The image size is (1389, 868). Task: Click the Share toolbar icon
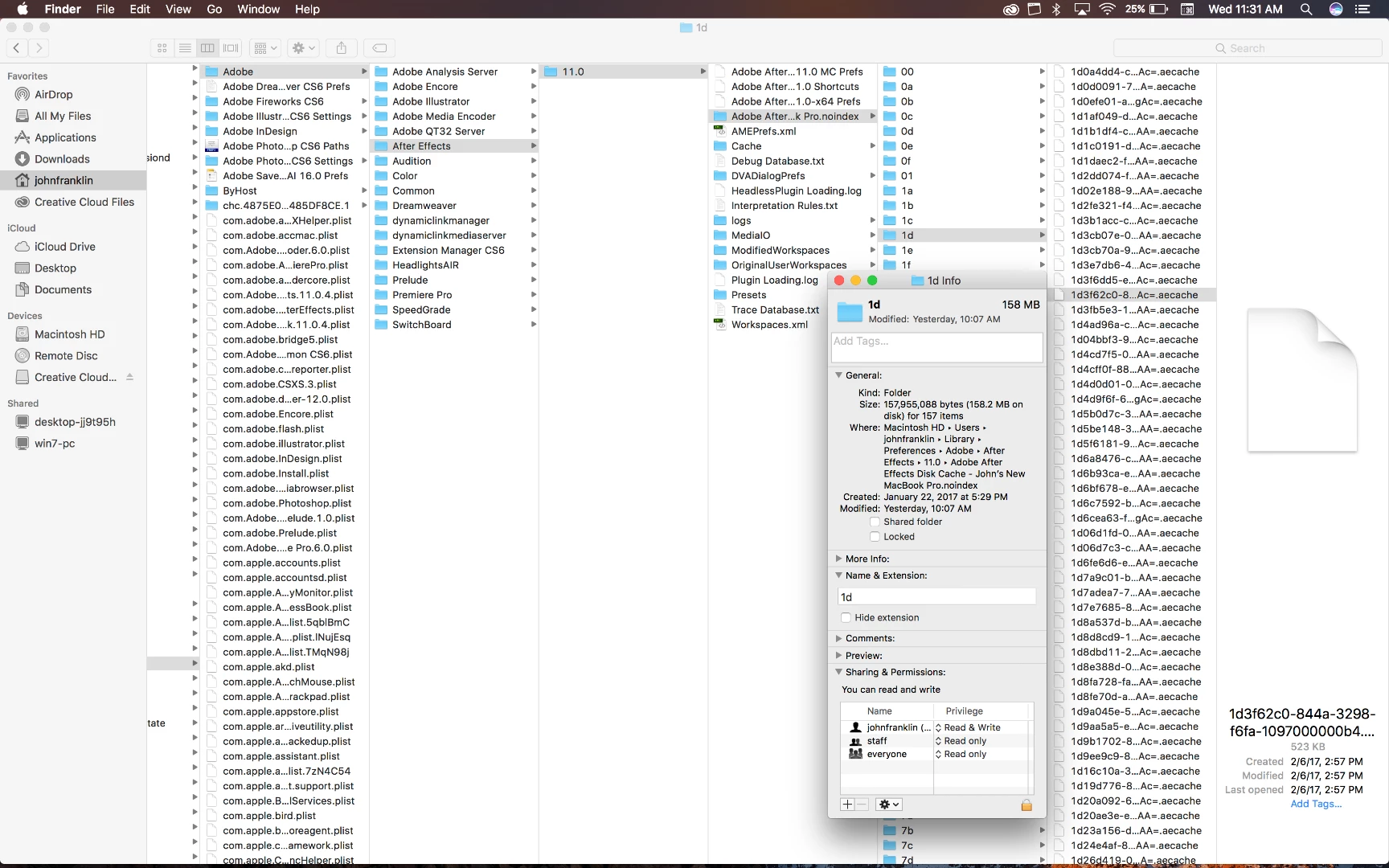coord(342,48)
